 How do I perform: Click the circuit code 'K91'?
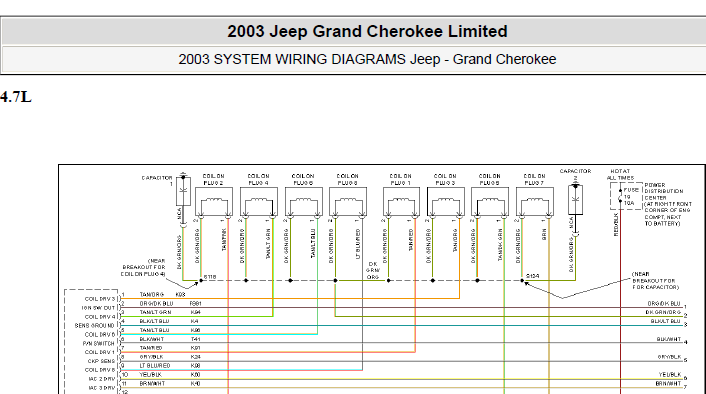(x=195, y=348)
